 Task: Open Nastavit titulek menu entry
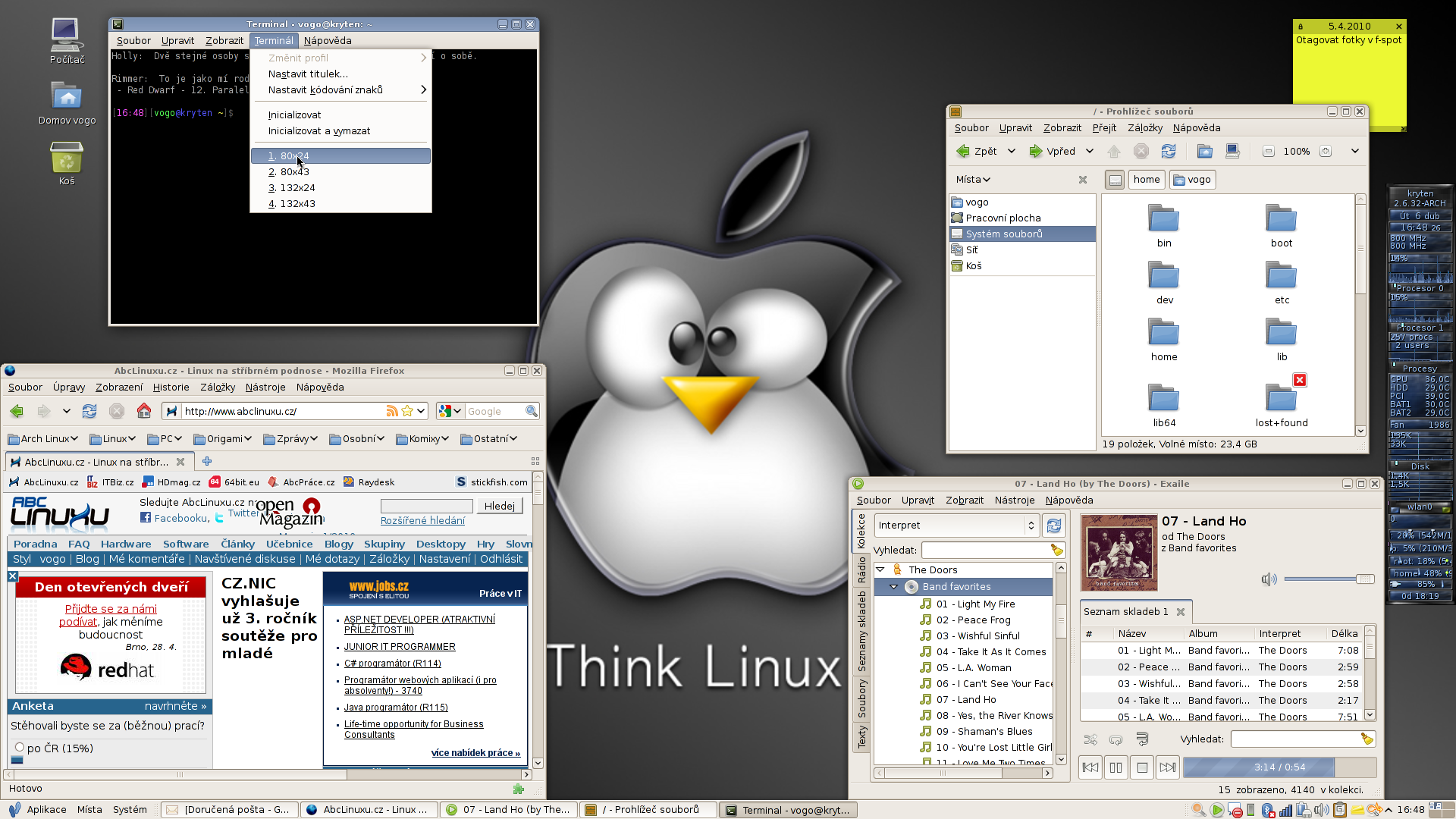(x=341, y=74)
